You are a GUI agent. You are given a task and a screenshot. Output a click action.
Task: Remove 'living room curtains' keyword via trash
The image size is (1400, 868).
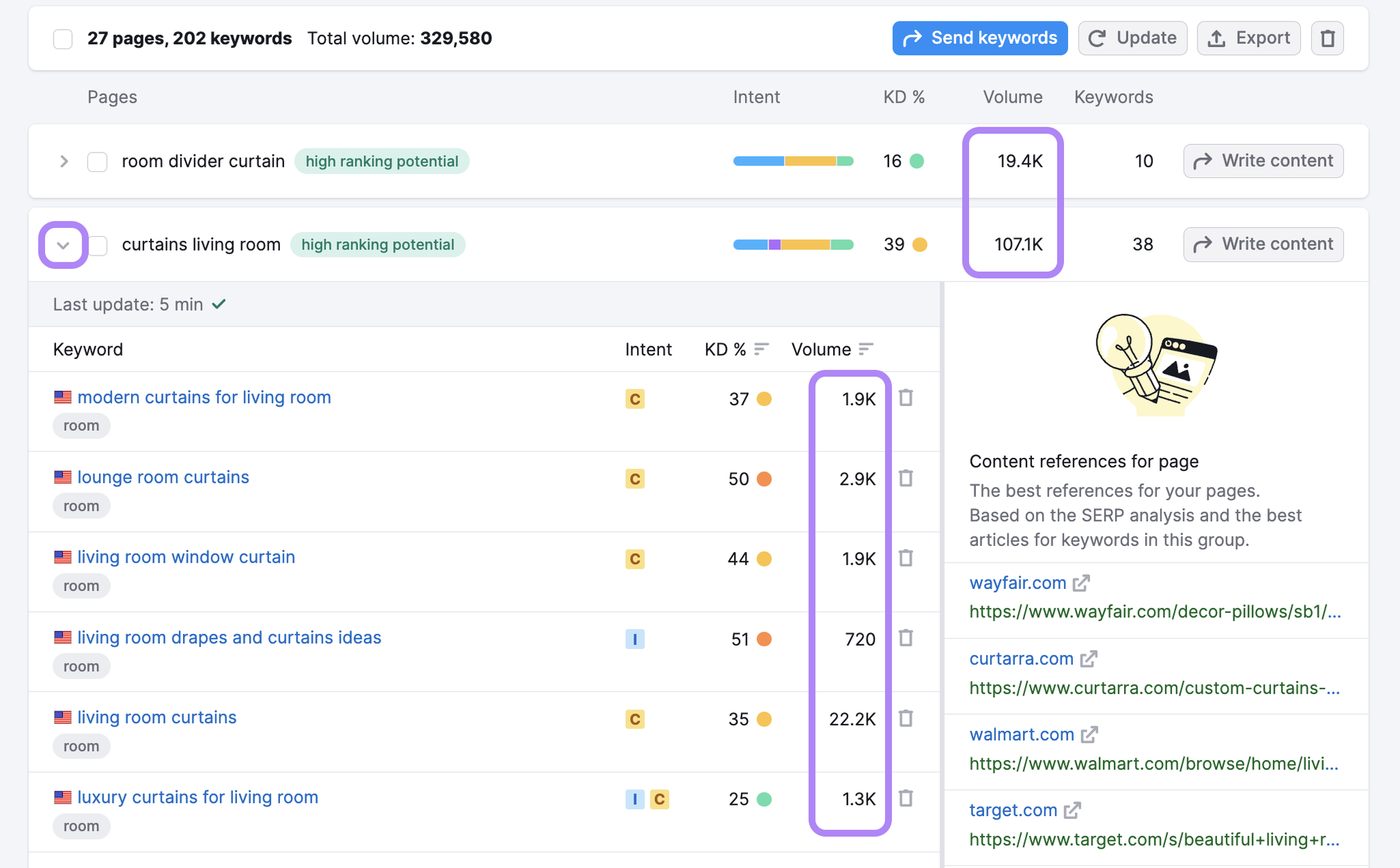(906, 718)
